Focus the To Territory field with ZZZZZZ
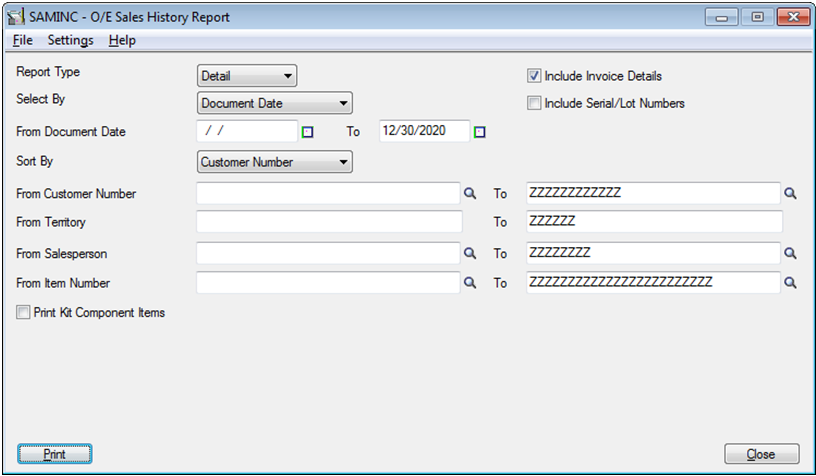 pos(654,222)
